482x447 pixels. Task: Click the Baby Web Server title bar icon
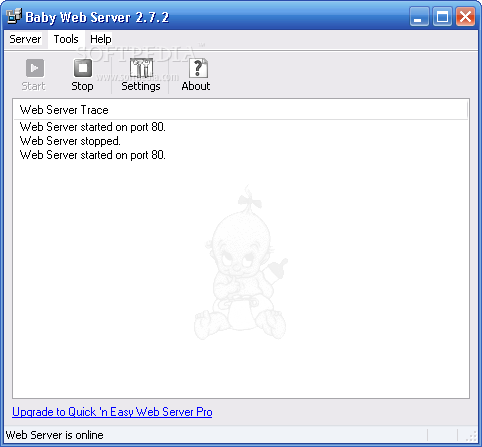click(14, 16)
